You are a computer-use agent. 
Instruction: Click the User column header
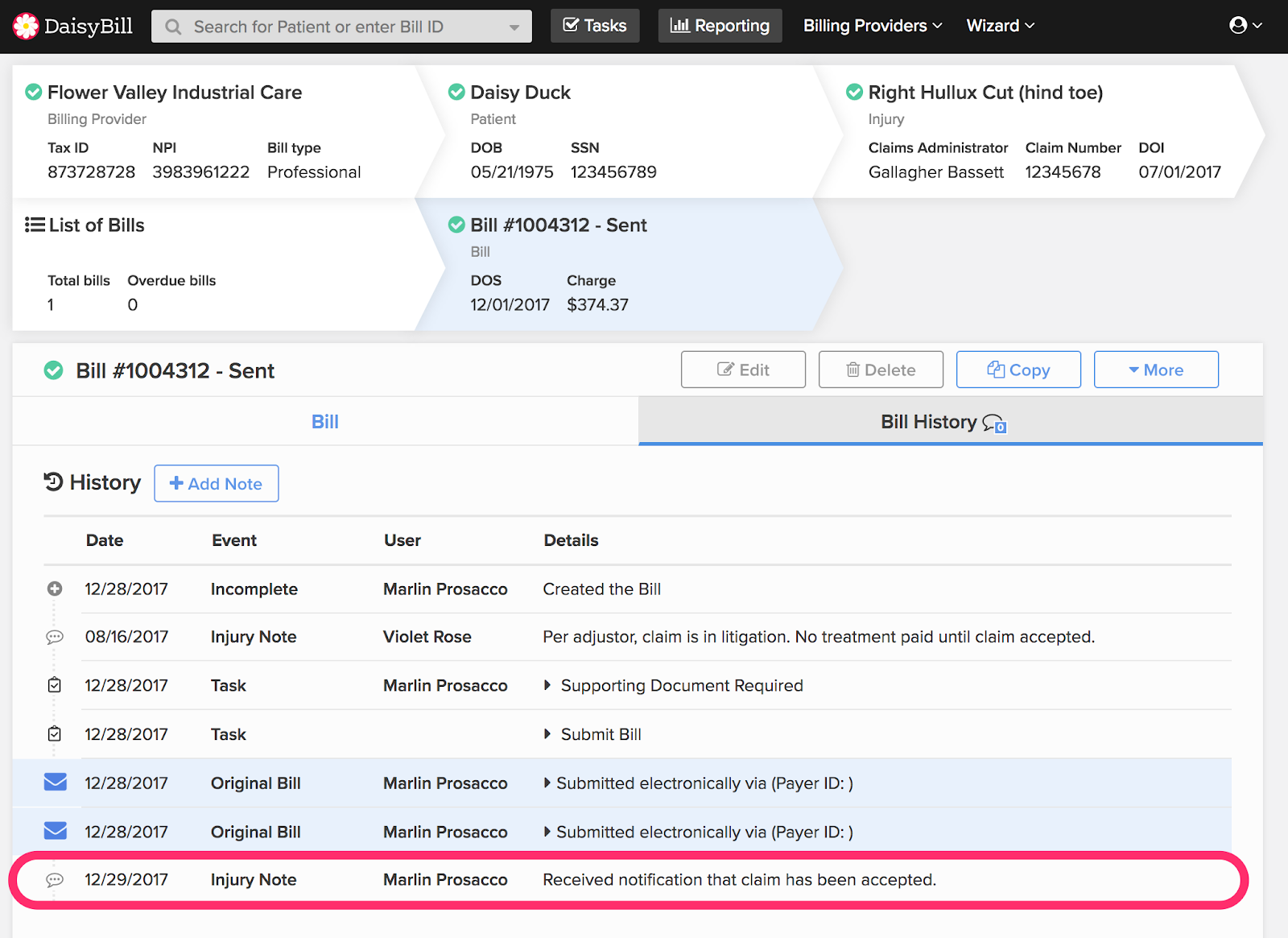pos(402,540)
